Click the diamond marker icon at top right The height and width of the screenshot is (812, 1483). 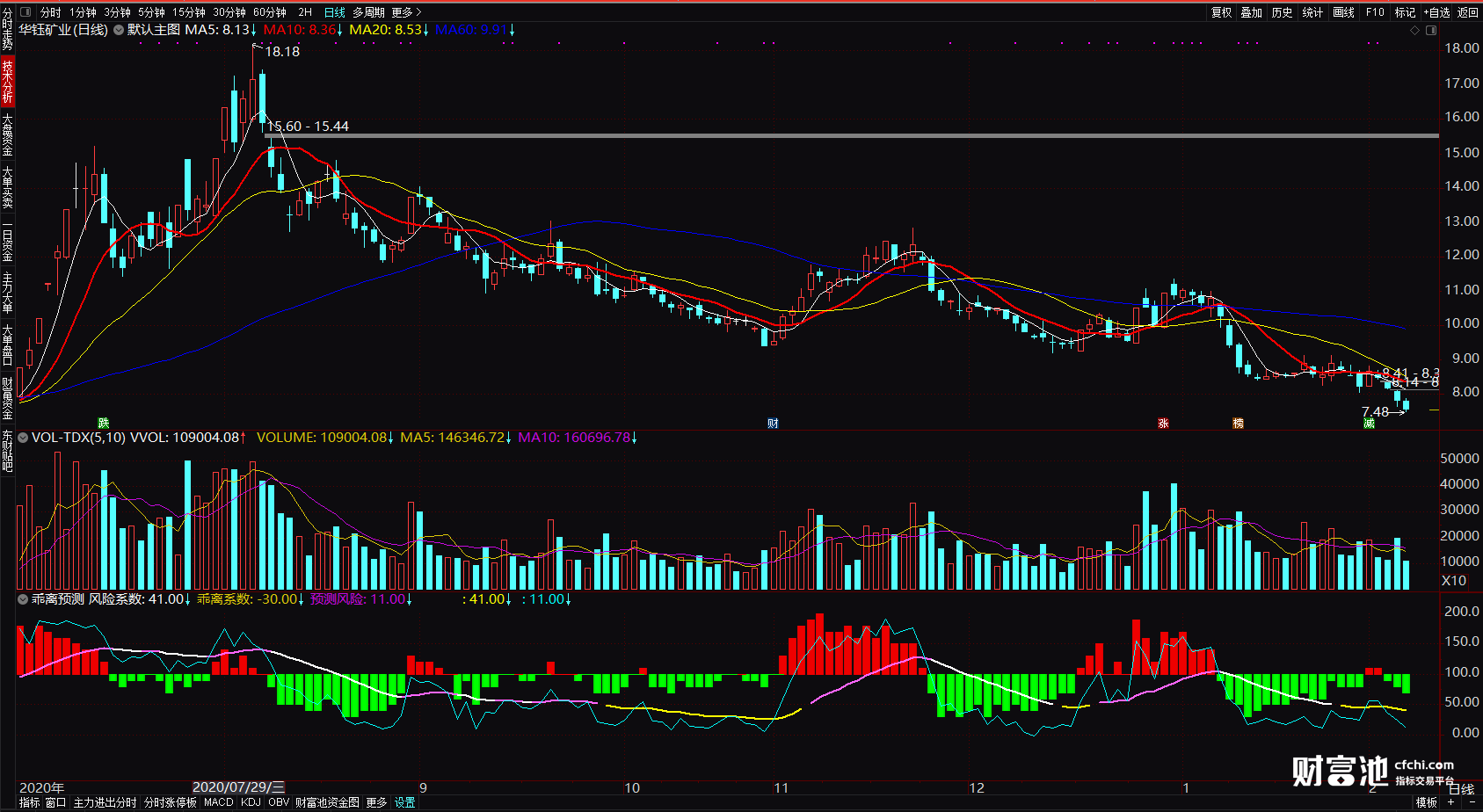[1415, 30]
